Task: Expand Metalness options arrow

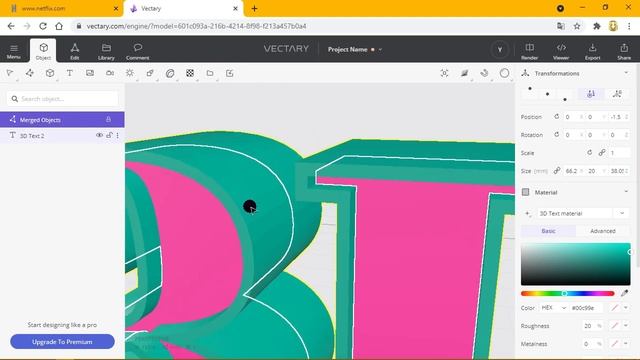Action: (x=626, y=343)
